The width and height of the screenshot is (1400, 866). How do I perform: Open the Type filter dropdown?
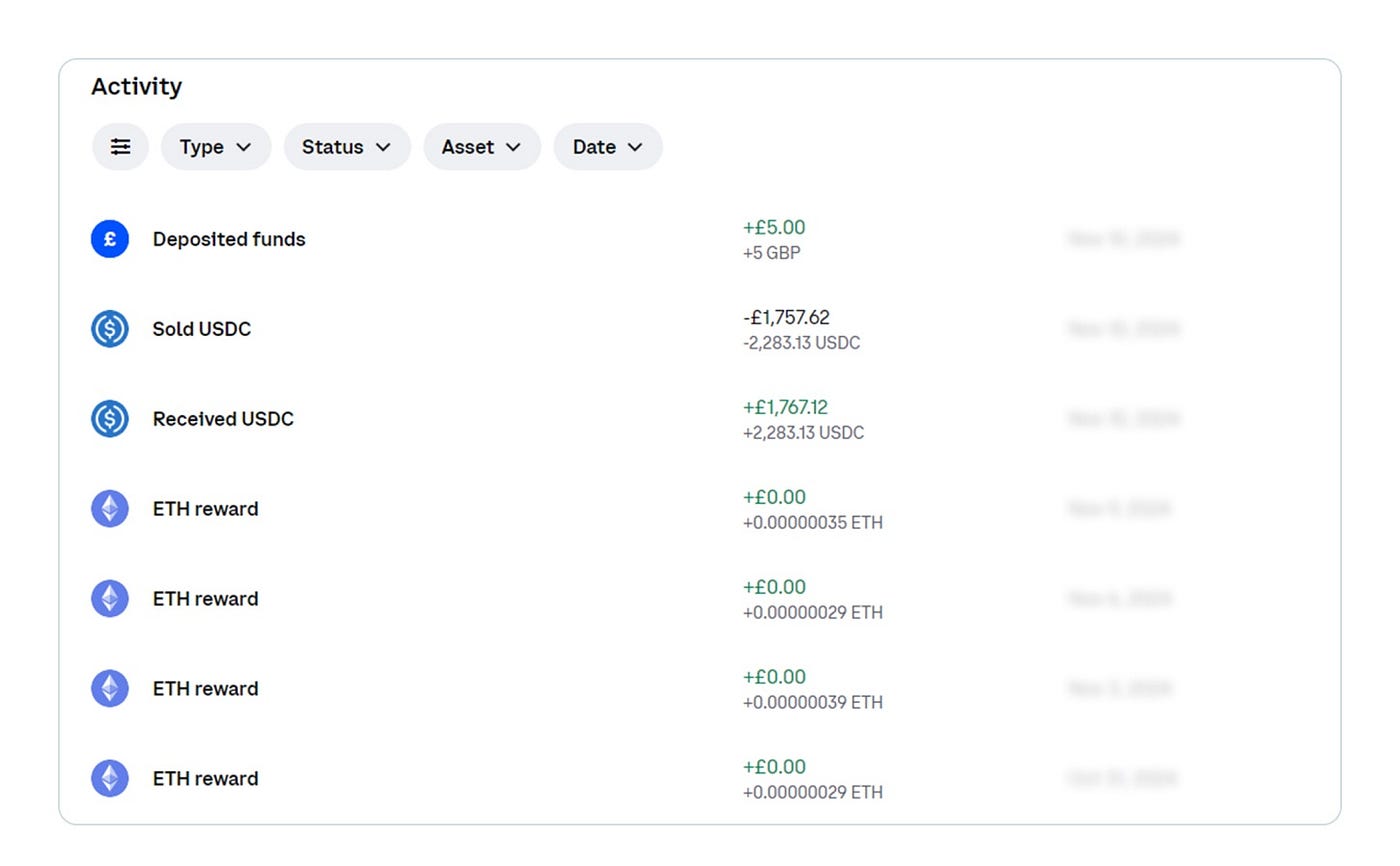215,146
